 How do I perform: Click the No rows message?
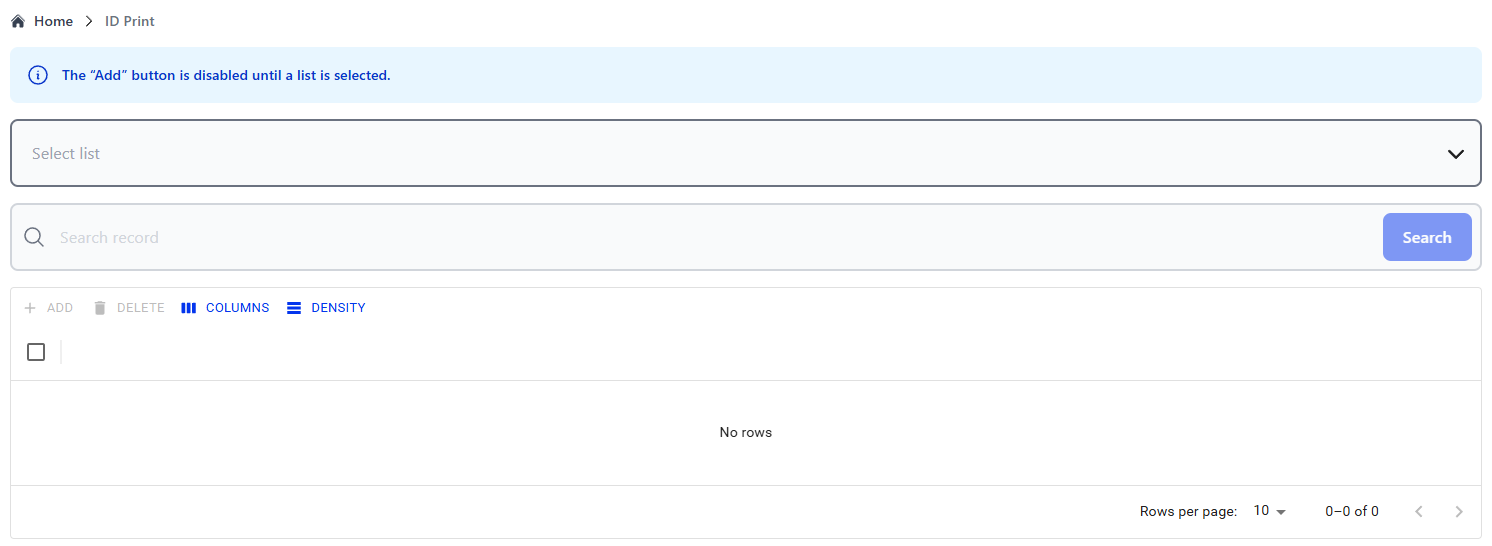(746, 432)
